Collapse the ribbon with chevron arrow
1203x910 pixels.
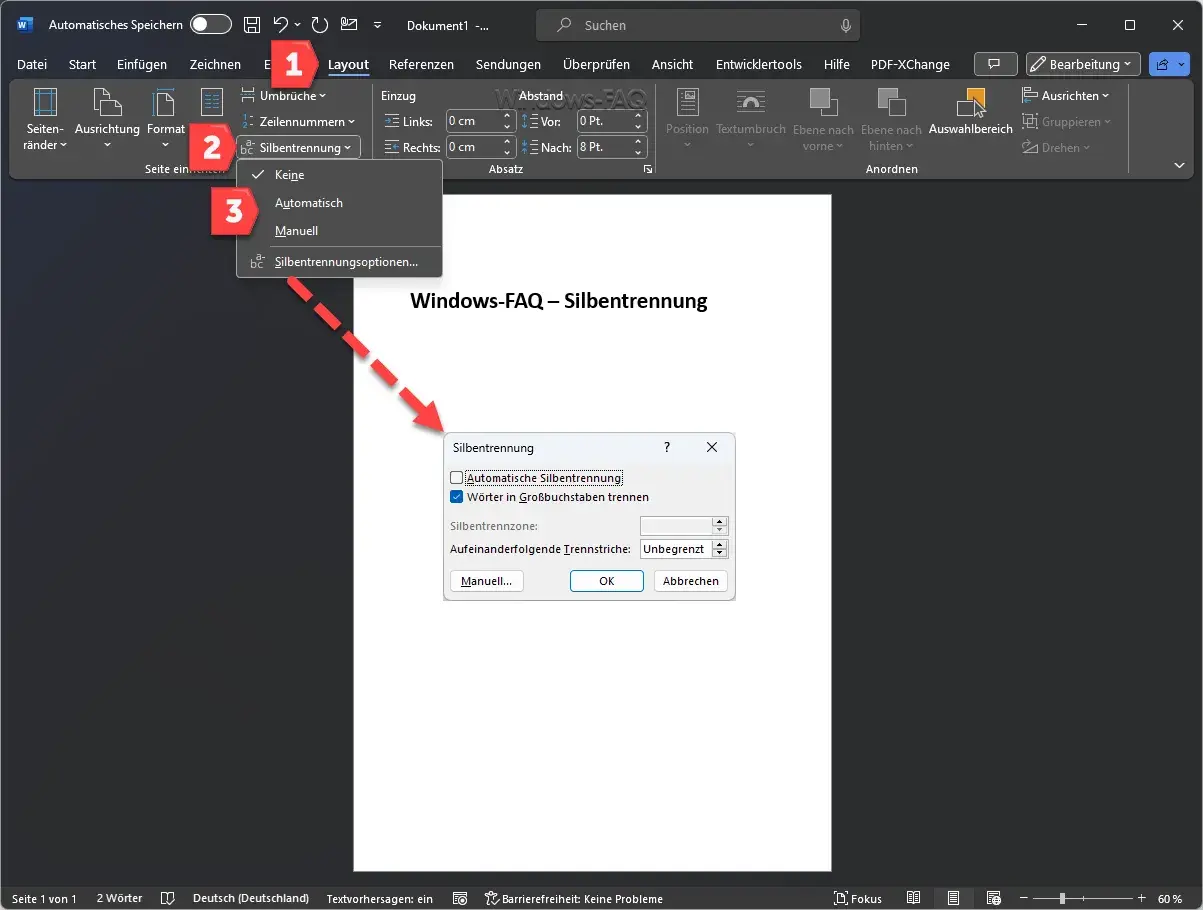[x=1179, y=166]
